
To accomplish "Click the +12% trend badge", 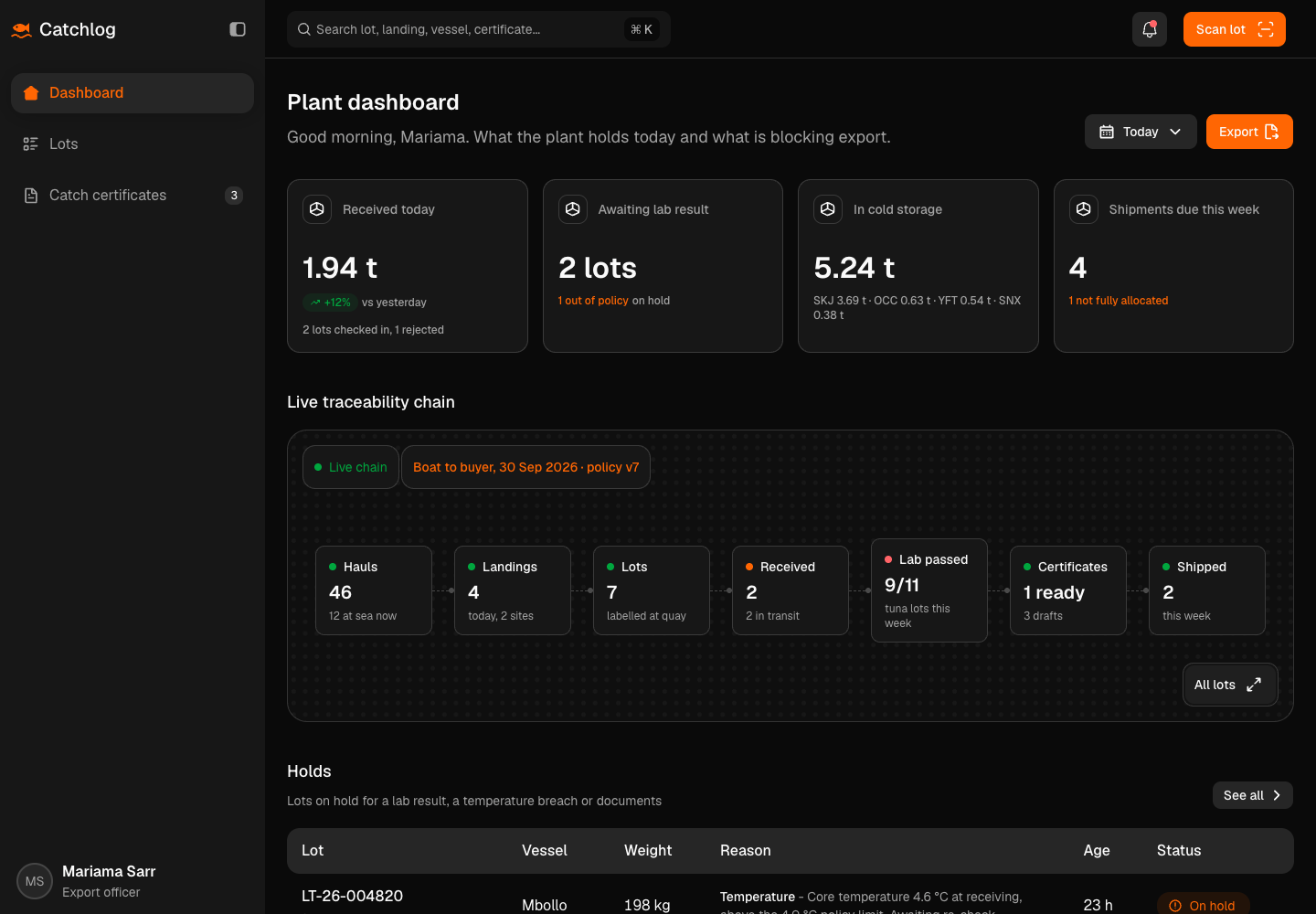I will coord(329,303).
